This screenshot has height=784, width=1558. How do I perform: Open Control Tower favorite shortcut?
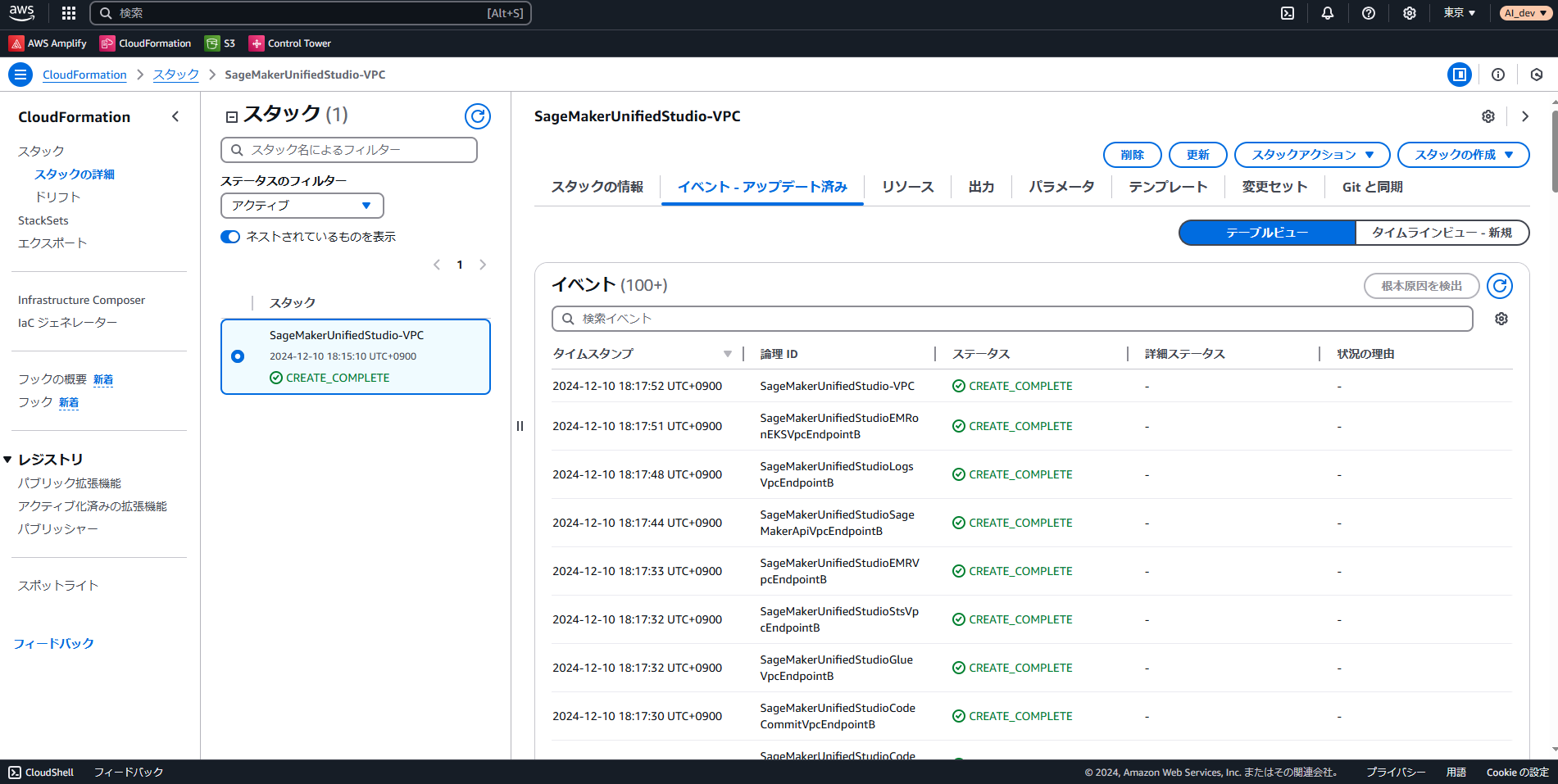290,43
